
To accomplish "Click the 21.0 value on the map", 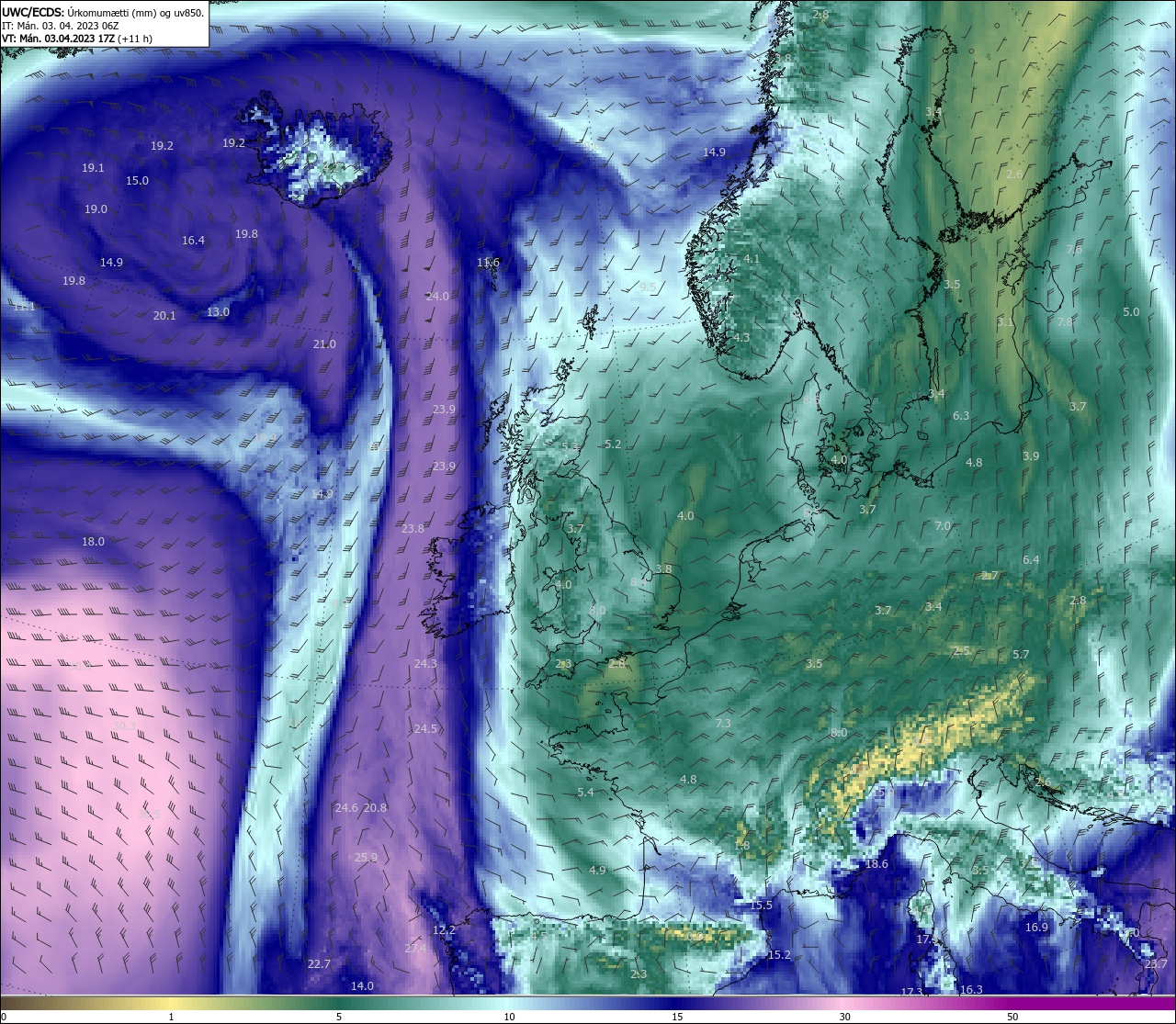I will click(324, 344).
